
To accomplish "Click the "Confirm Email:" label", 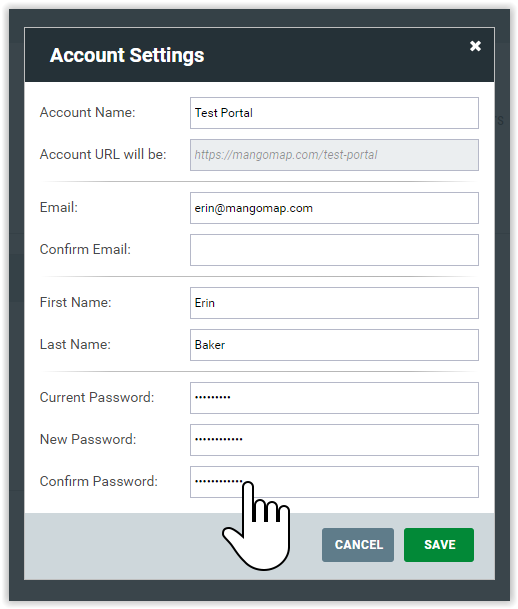I will pyautogui.click(x=85, y=249).
